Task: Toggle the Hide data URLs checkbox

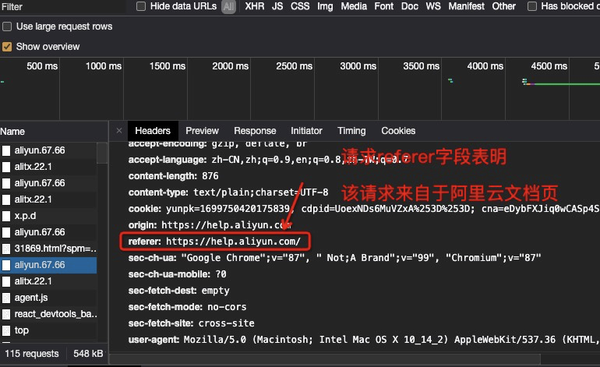Action: click(141, 6)
